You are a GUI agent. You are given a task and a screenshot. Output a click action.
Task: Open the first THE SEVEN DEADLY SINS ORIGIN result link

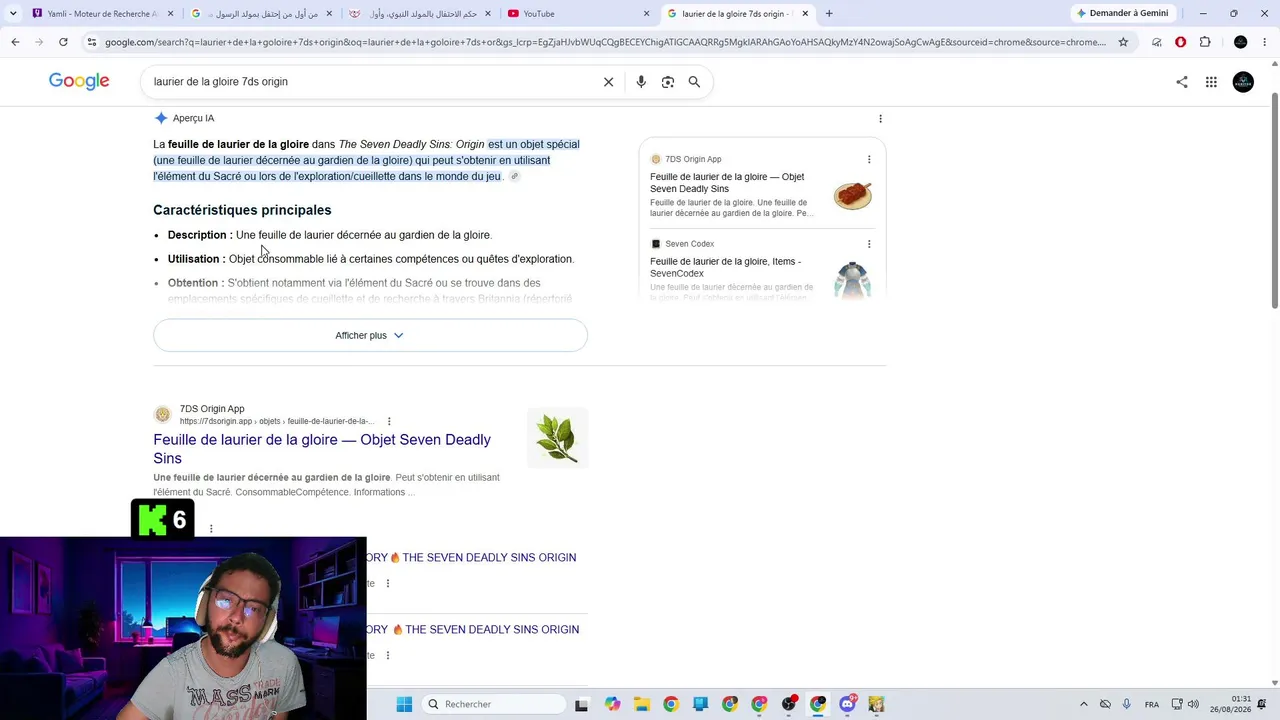pyautogui.click(x=471, y=558)
